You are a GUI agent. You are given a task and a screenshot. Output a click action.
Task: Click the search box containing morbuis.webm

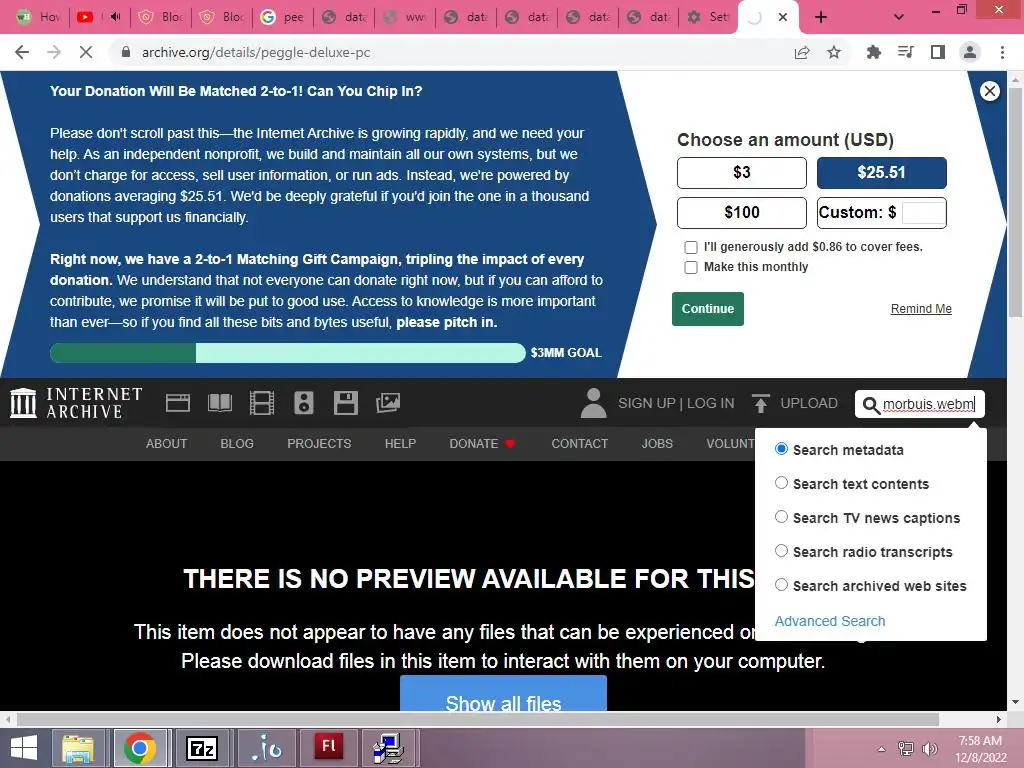[x=920, y=404]
